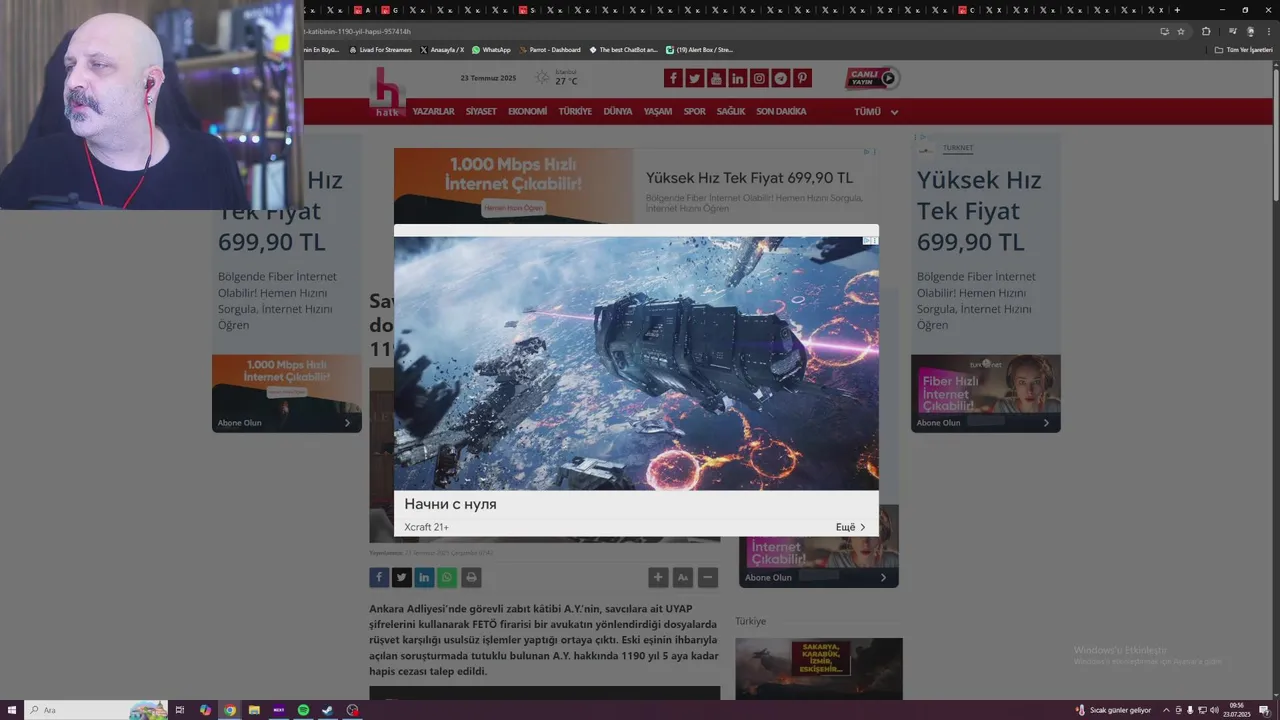Open the Pinterest icon in the site header
1280x720 pixels.
click(x=802, y=78)
